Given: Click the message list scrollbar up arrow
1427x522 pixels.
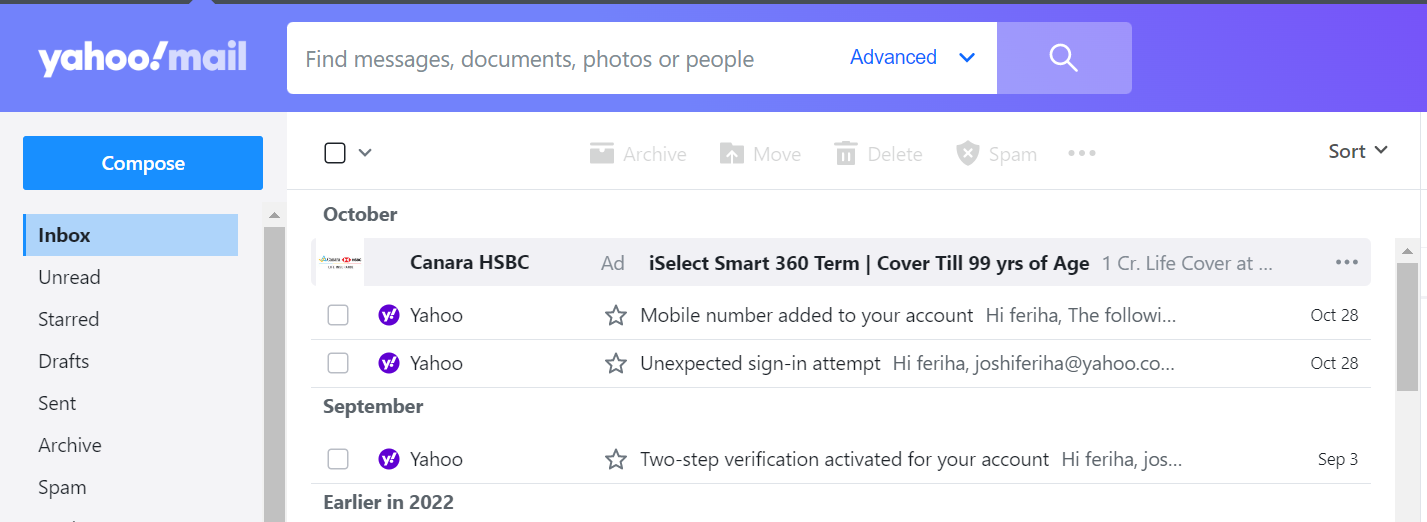Looking at the screenshot, I should pyautogui.click(x=1407, y=250).
